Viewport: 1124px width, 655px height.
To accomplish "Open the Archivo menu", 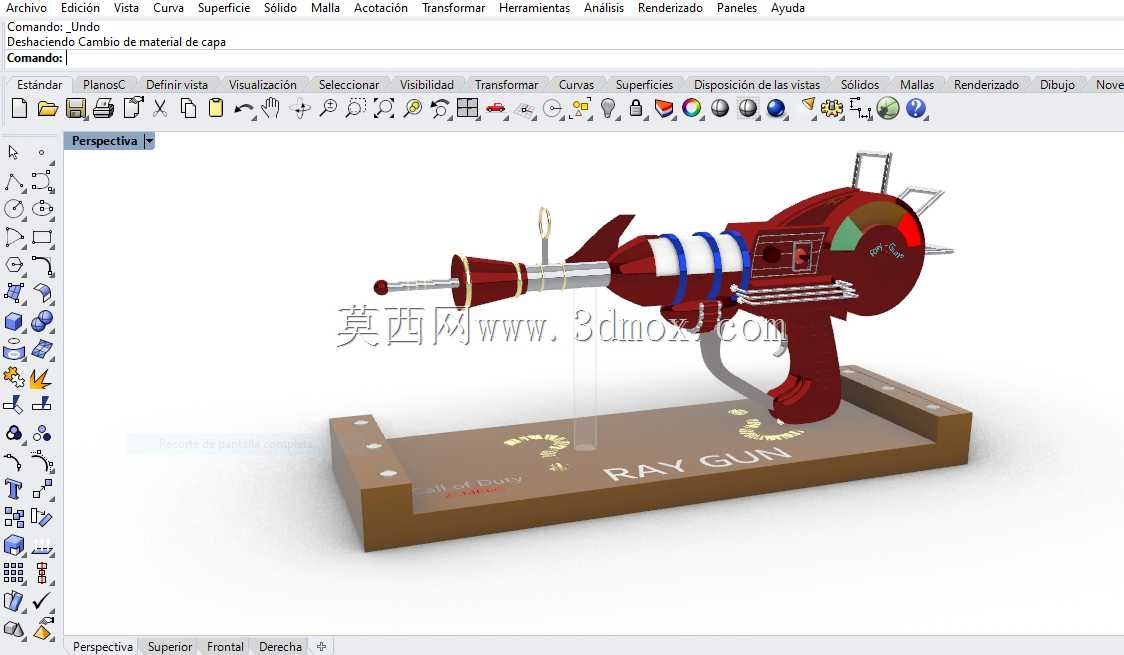I will [26, 8].
